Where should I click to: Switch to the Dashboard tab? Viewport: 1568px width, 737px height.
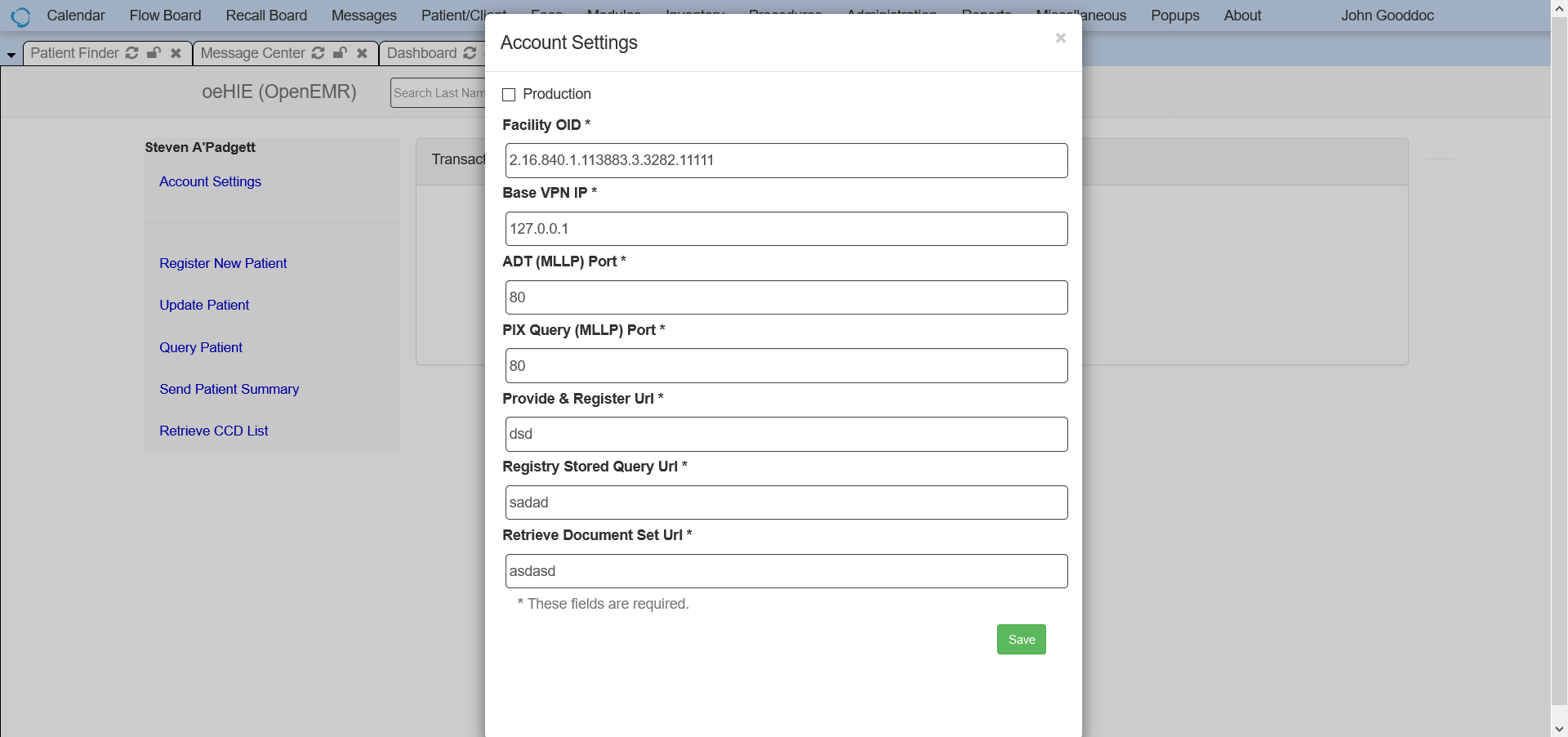pyautogui.click(x=422, y=53)
